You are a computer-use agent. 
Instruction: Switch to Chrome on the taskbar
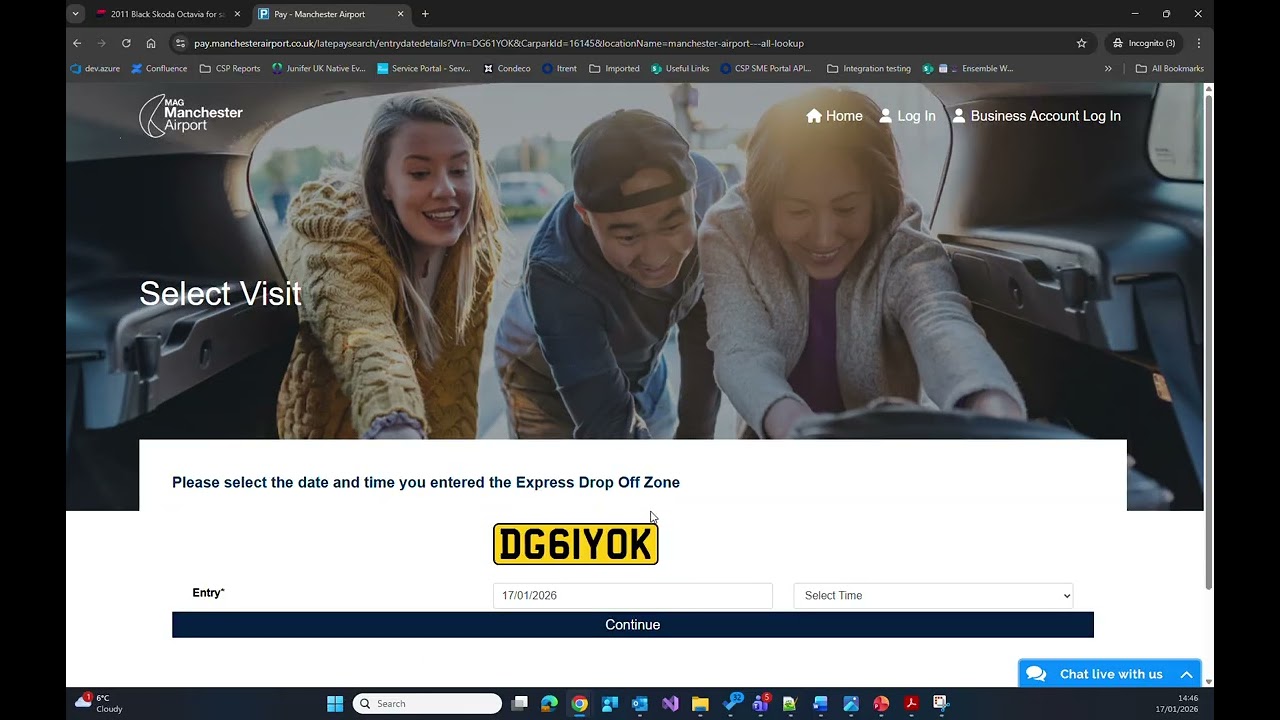[x=579, y=703]
